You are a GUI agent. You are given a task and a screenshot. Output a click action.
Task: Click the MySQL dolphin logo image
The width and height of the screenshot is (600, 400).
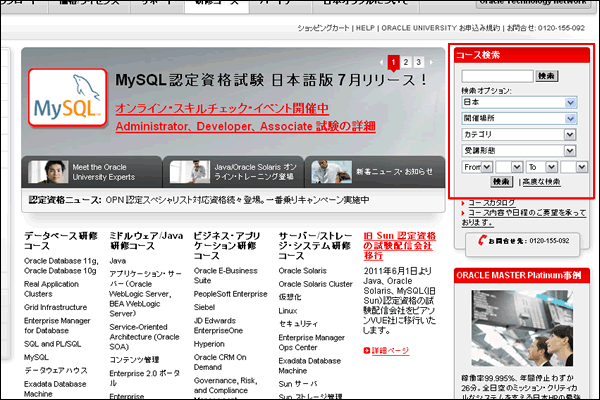(67, 97)
